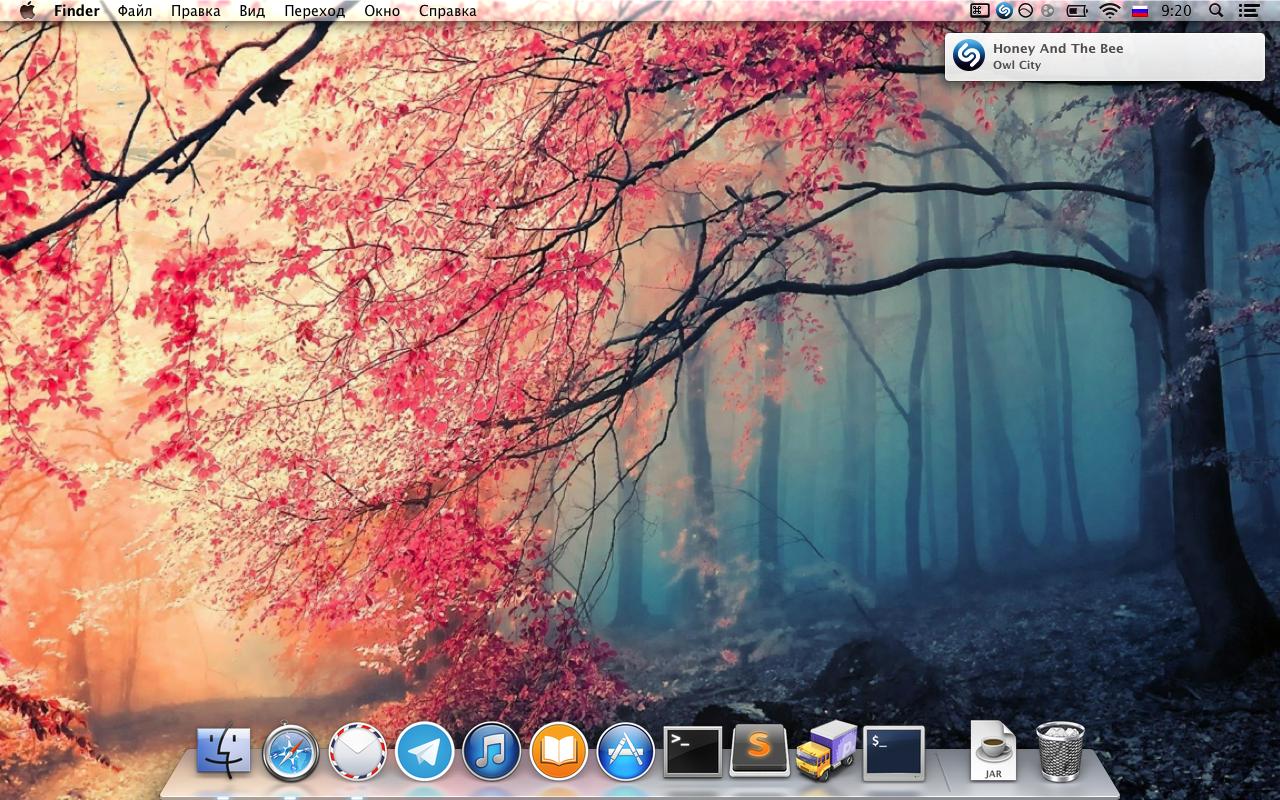Open Spotlight search

coord(1216,11)
